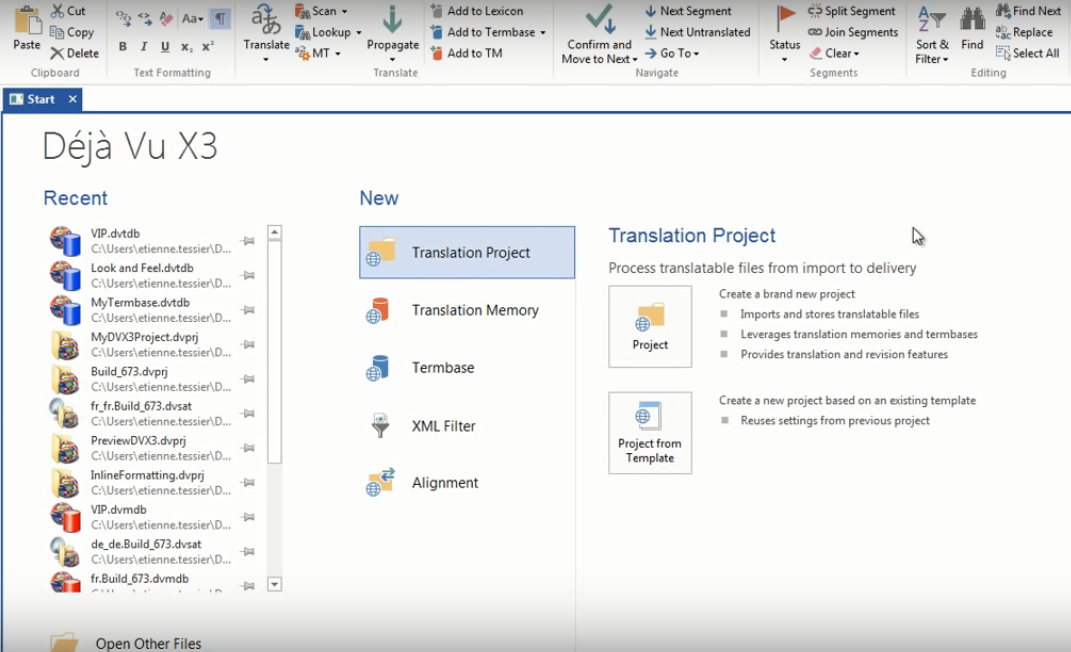Image resolution: width=1071 pixels, height=652 pixels.
Task: Pin Look and Feel.dvtdb in recent list
Action: tap(248, 276)
